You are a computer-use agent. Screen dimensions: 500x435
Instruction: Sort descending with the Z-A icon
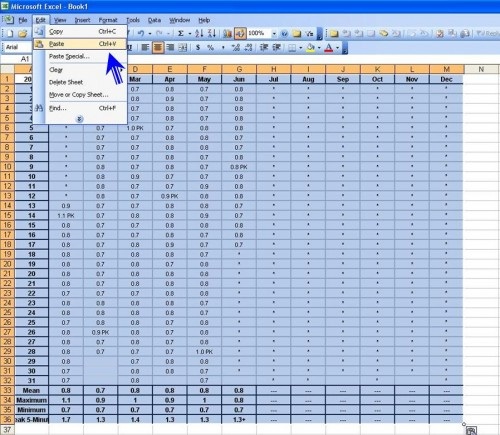pyautogui.click(x=212, y=33)
